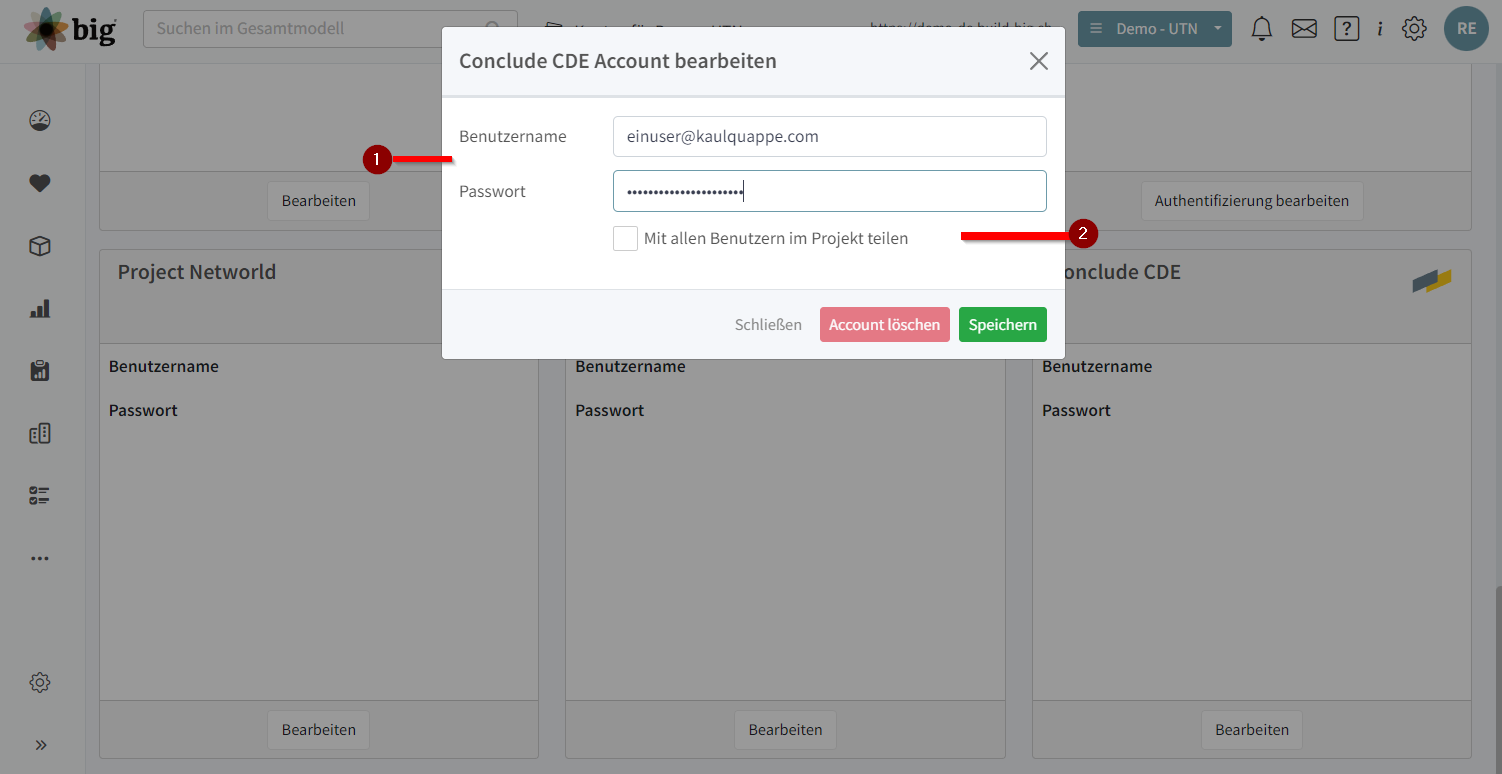The image size is (1502, 774).
Task: Open the task checklist icon in the sidebar
Action: (x=39, y=495)
